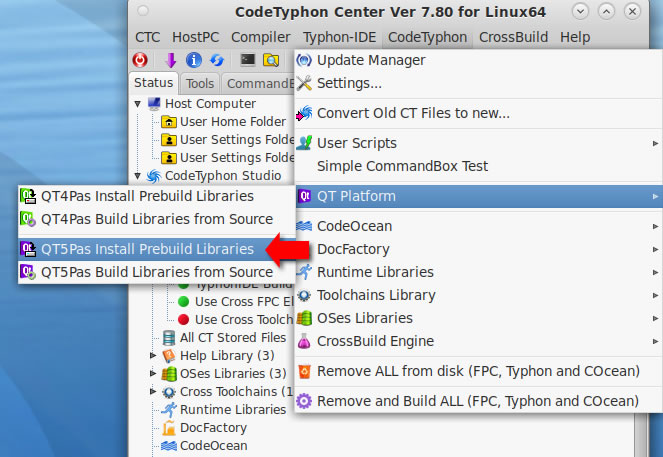
Task: Click the QT5Pas Build Libraries from Source icon
Action: [28, 272]
